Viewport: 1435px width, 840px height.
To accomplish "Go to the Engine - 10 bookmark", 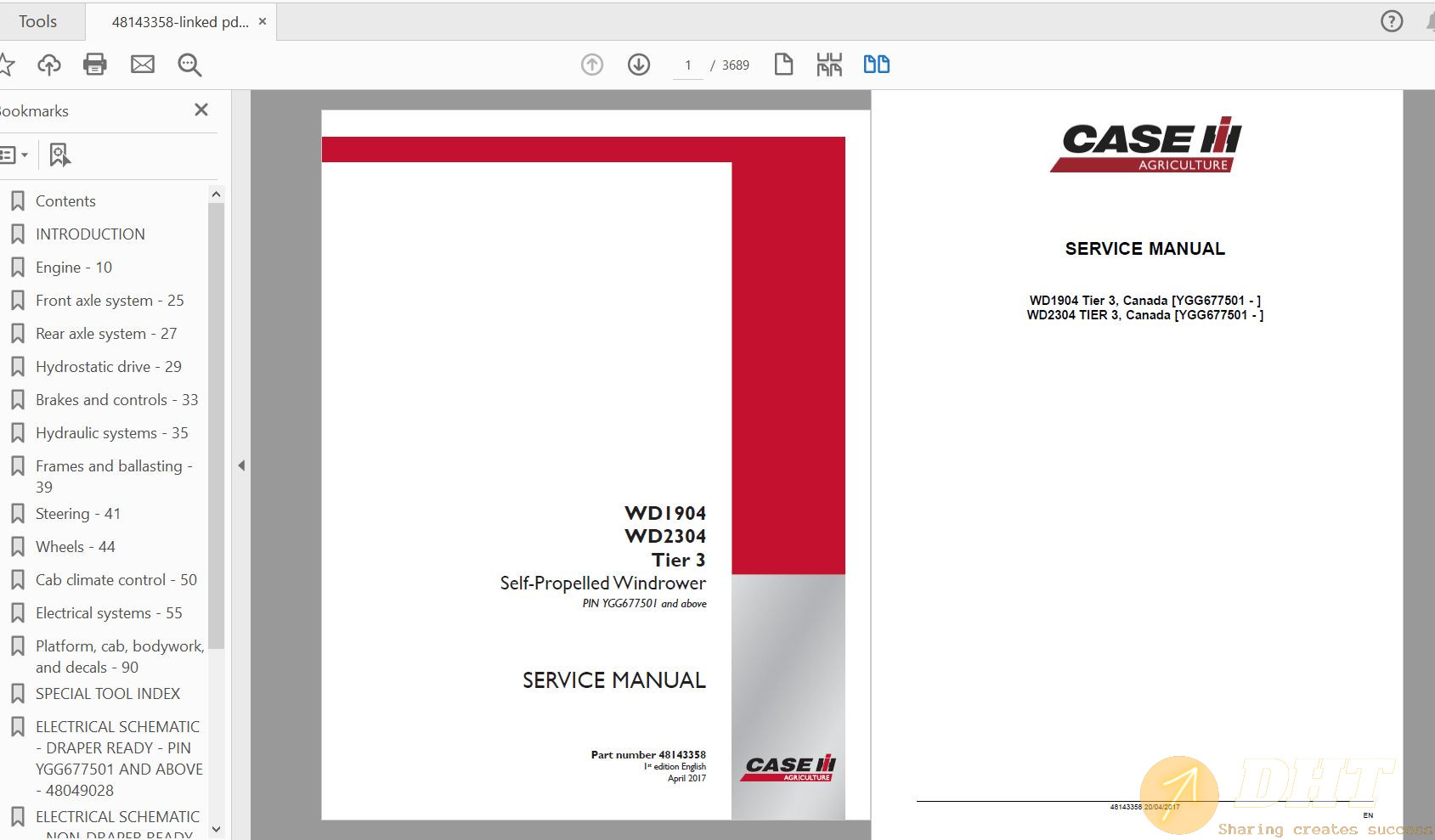I will pos(74,268).
